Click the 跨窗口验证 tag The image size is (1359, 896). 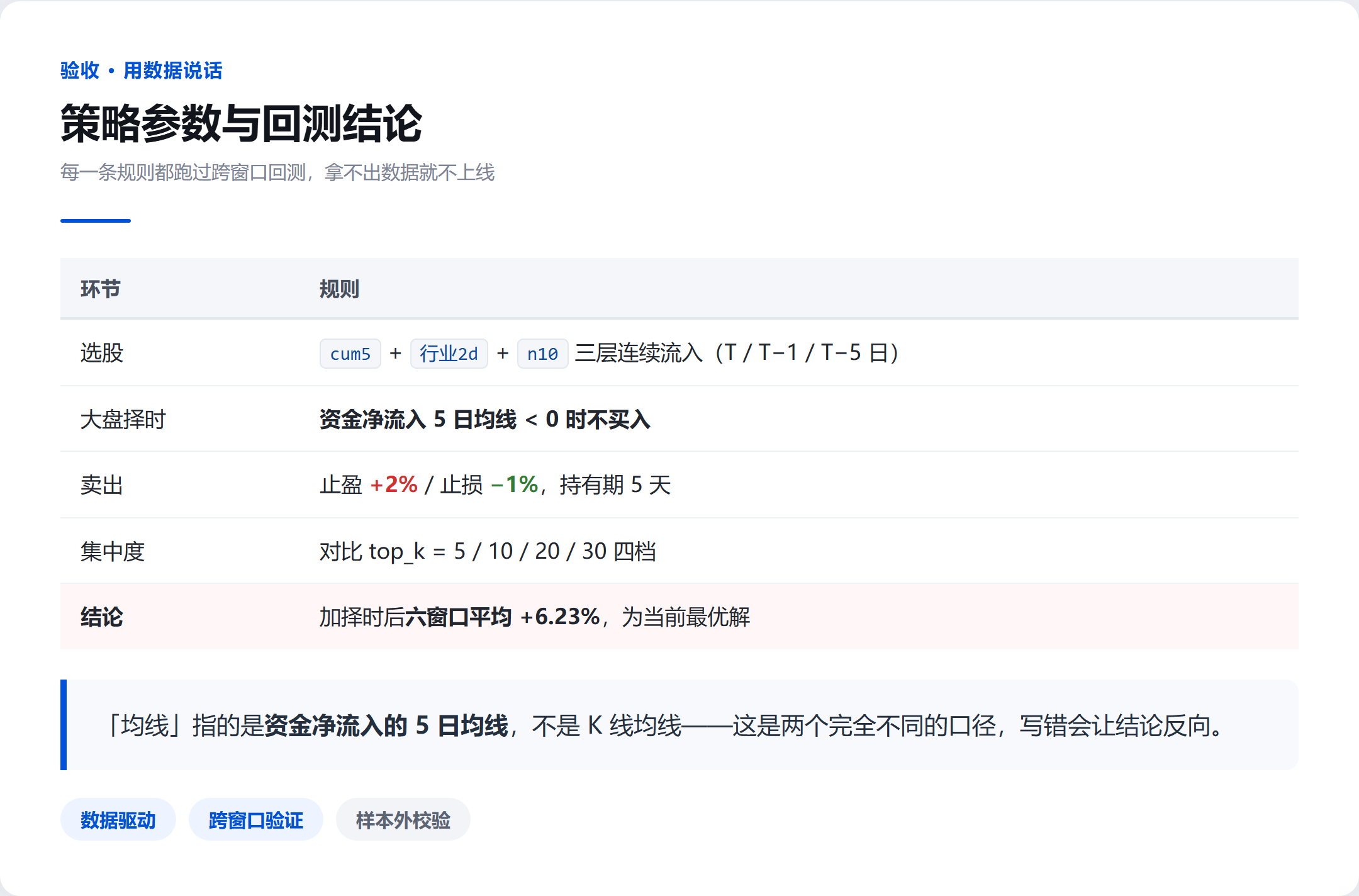(255, 820)
